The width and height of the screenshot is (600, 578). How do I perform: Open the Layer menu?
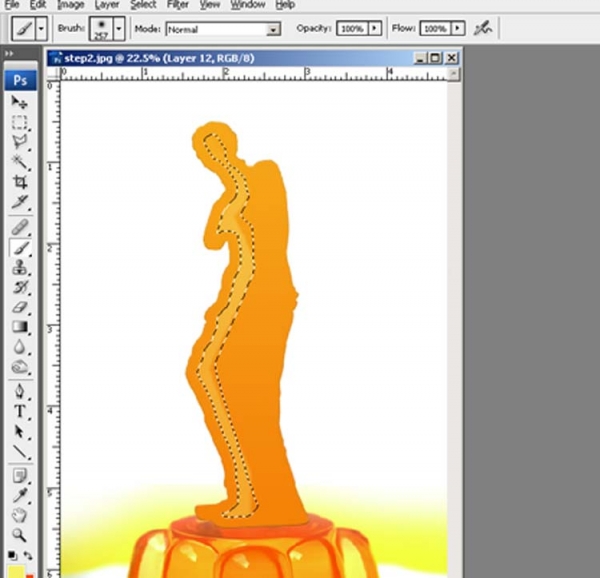click(x=107, y=5)
